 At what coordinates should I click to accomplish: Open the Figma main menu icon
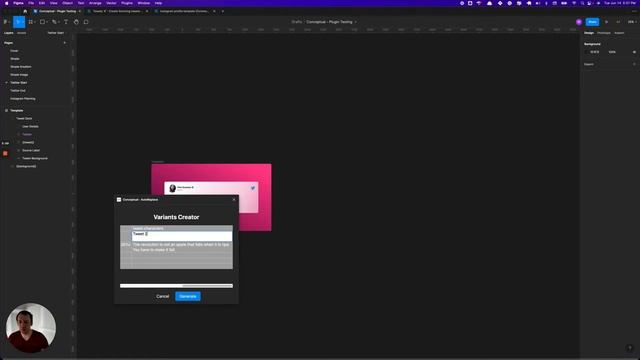[x=5, y=22]
